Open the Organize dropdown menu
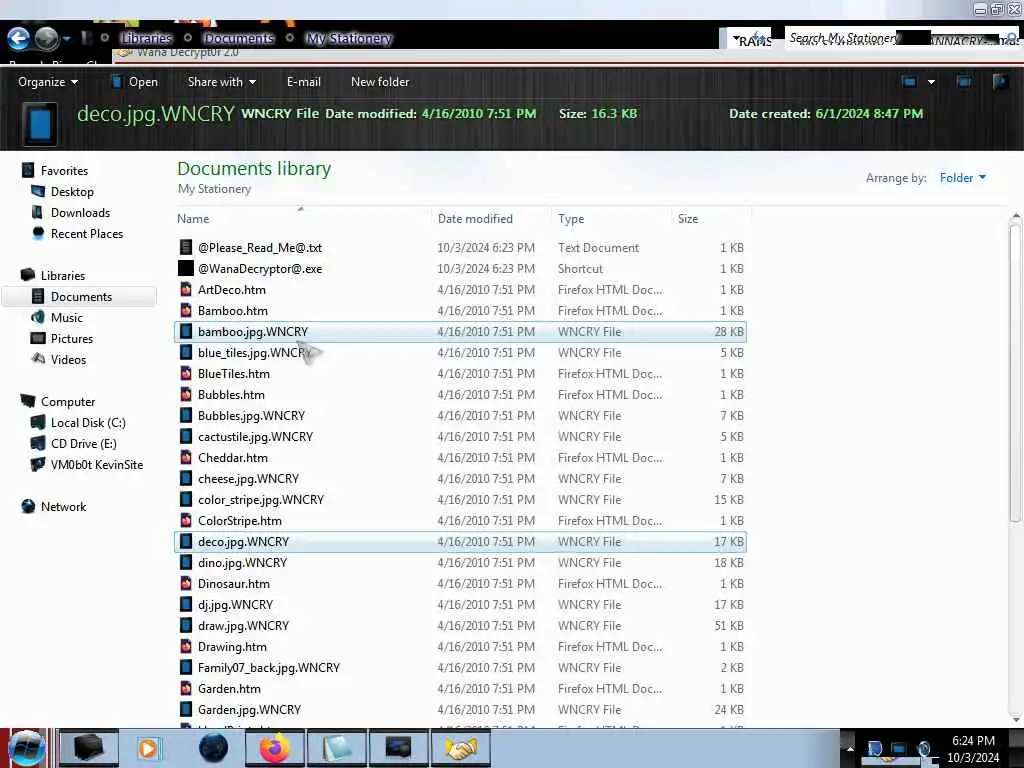The height and width of the screenshot is (768, 1024). point(48,82)
